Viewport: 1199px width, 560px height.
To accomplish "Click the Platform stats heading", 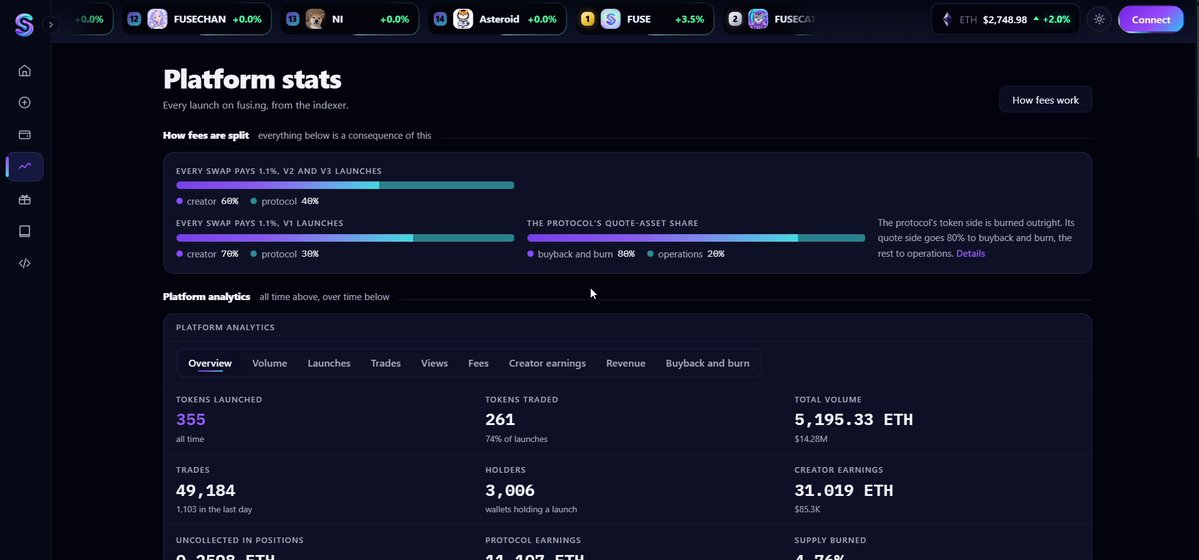I will click(252, 80).
